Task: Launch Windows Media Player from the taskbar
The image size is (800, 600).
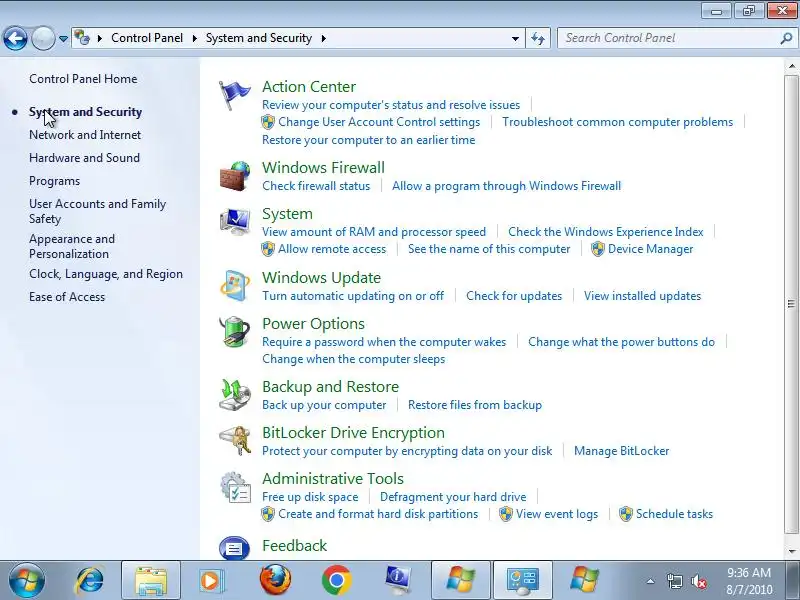Action: click(x=211, y=580)
